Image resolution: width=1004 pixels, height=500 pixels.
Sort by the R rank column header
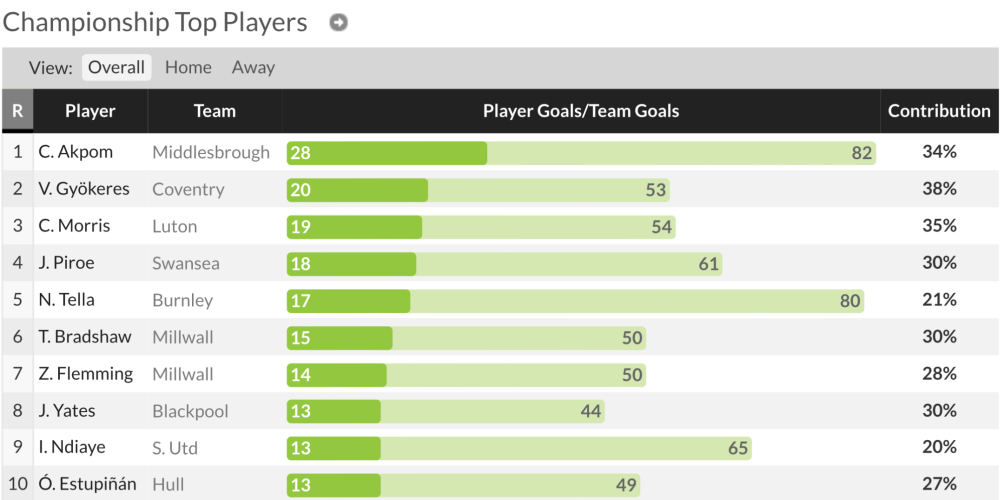(17, 111)
